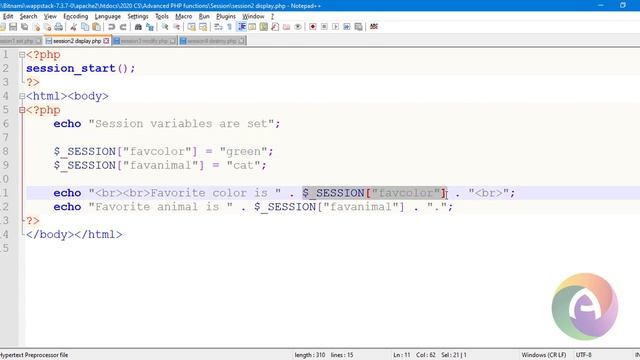Click the Stop Recording macro icon
640x360 pixels.
coord(324,27)
